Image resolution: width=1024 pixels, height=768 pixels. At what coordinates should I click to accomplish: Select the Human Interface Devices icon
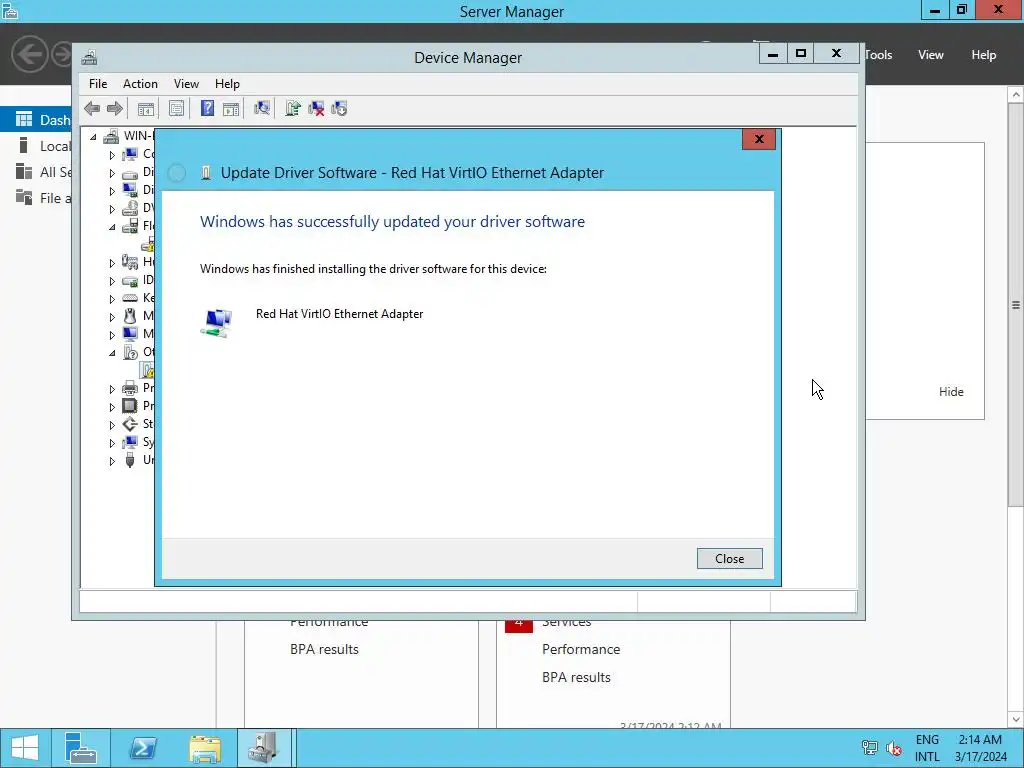coord(130,262)
